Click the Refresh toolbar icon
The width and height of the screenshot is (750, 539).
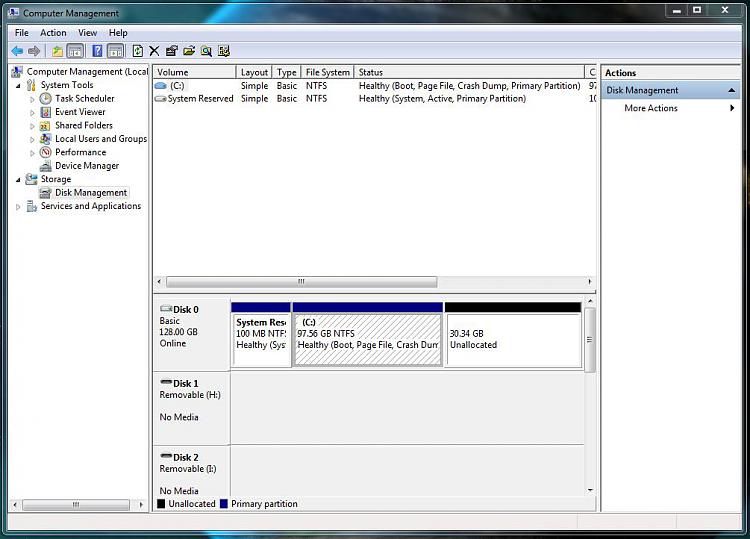[x=138, y=51]
